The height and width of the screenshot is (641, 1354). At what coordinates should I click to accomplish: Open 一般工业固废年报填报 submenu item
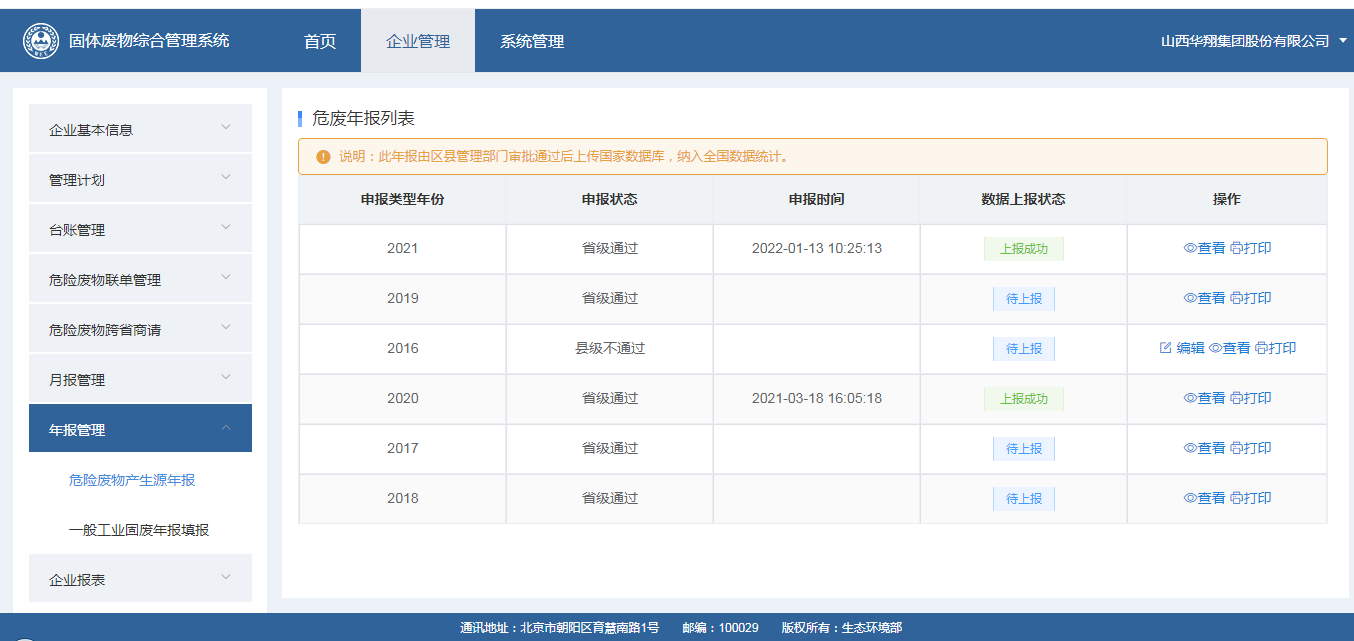click(139, 530)
